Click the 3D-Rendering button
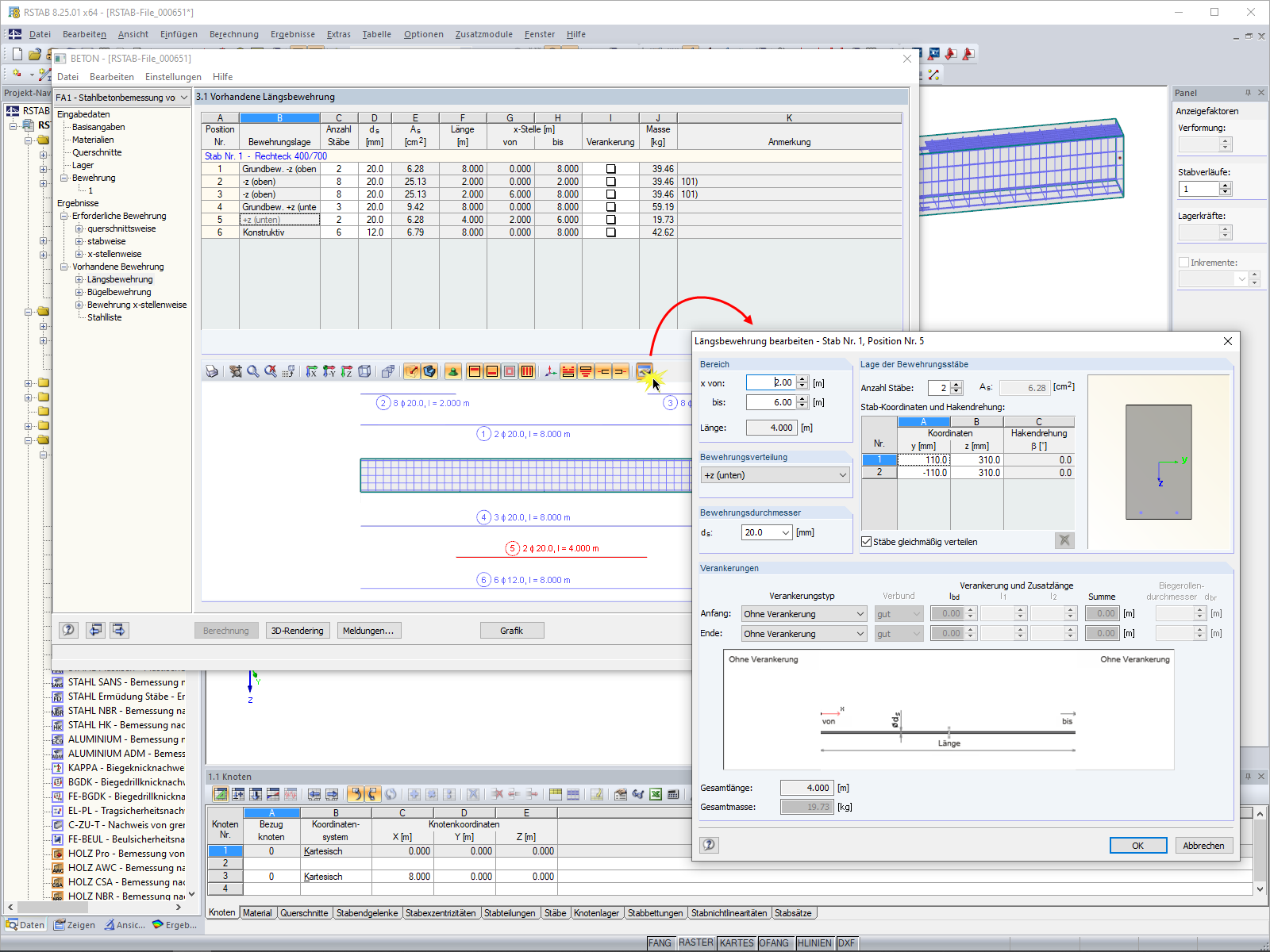This screenshot has height=952, width=1270. point(297,631)
